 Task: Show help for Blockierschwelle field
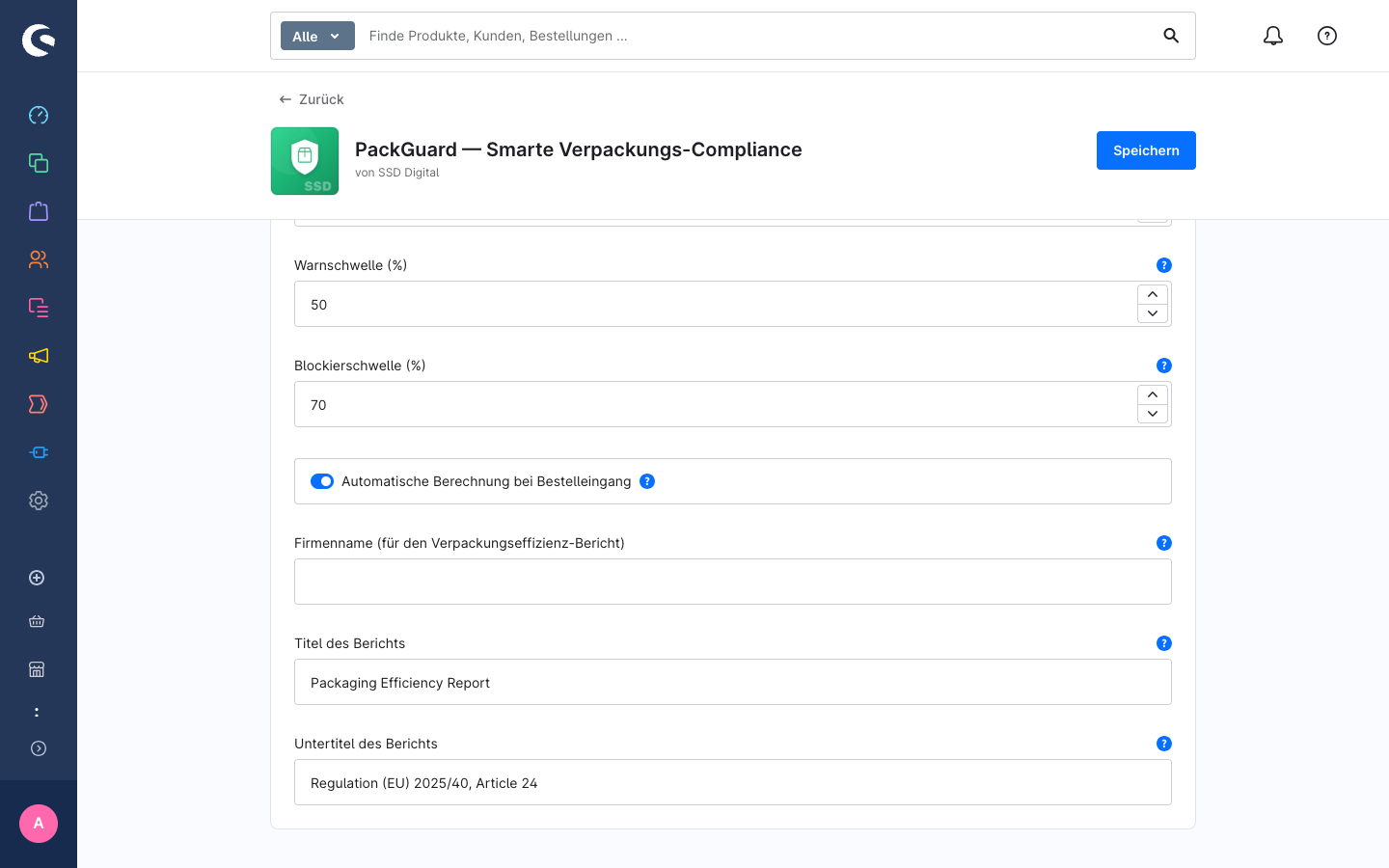click(1164, 366)
